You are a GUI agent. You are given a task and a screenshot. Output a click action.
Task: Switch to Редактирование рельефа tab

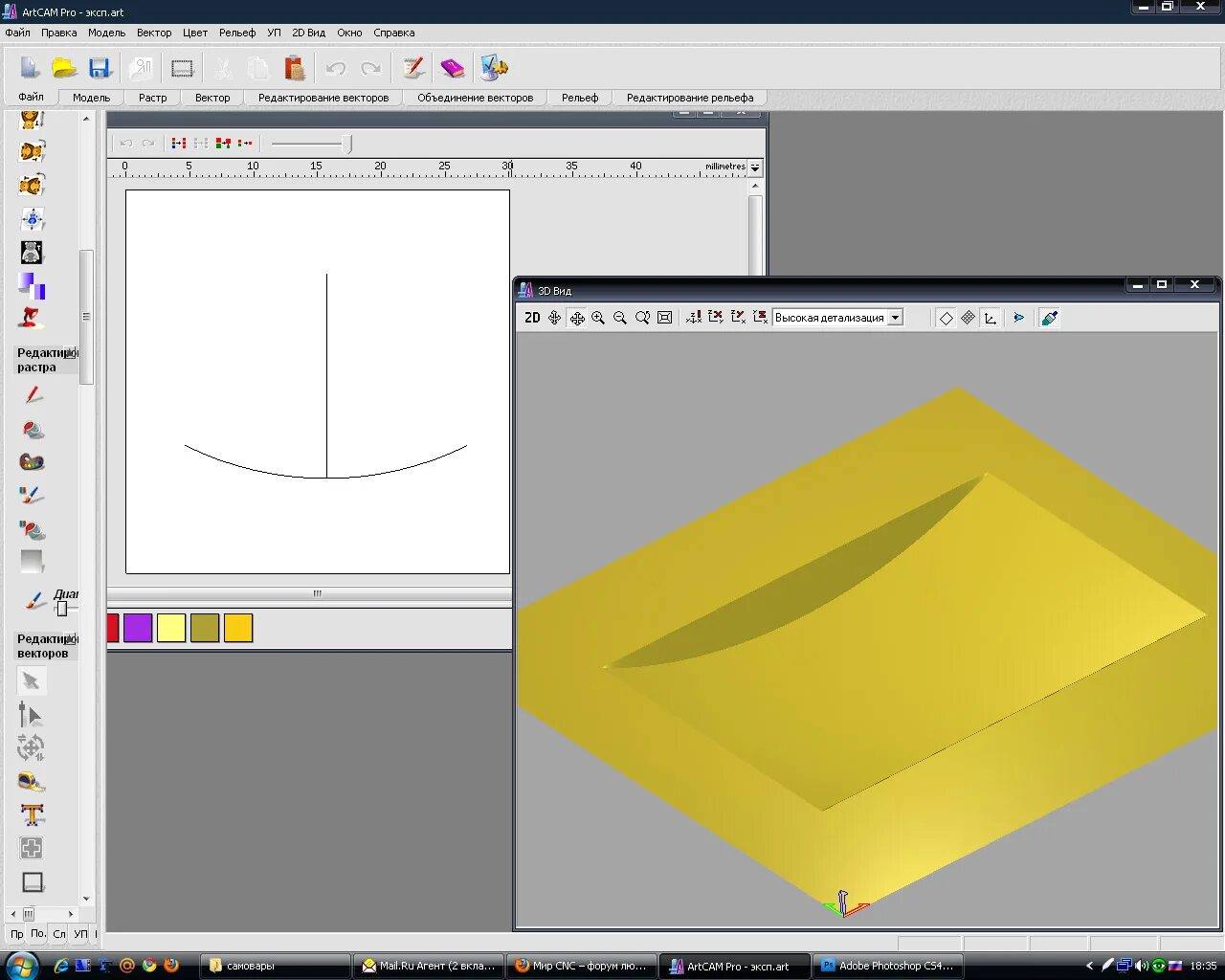690,98
